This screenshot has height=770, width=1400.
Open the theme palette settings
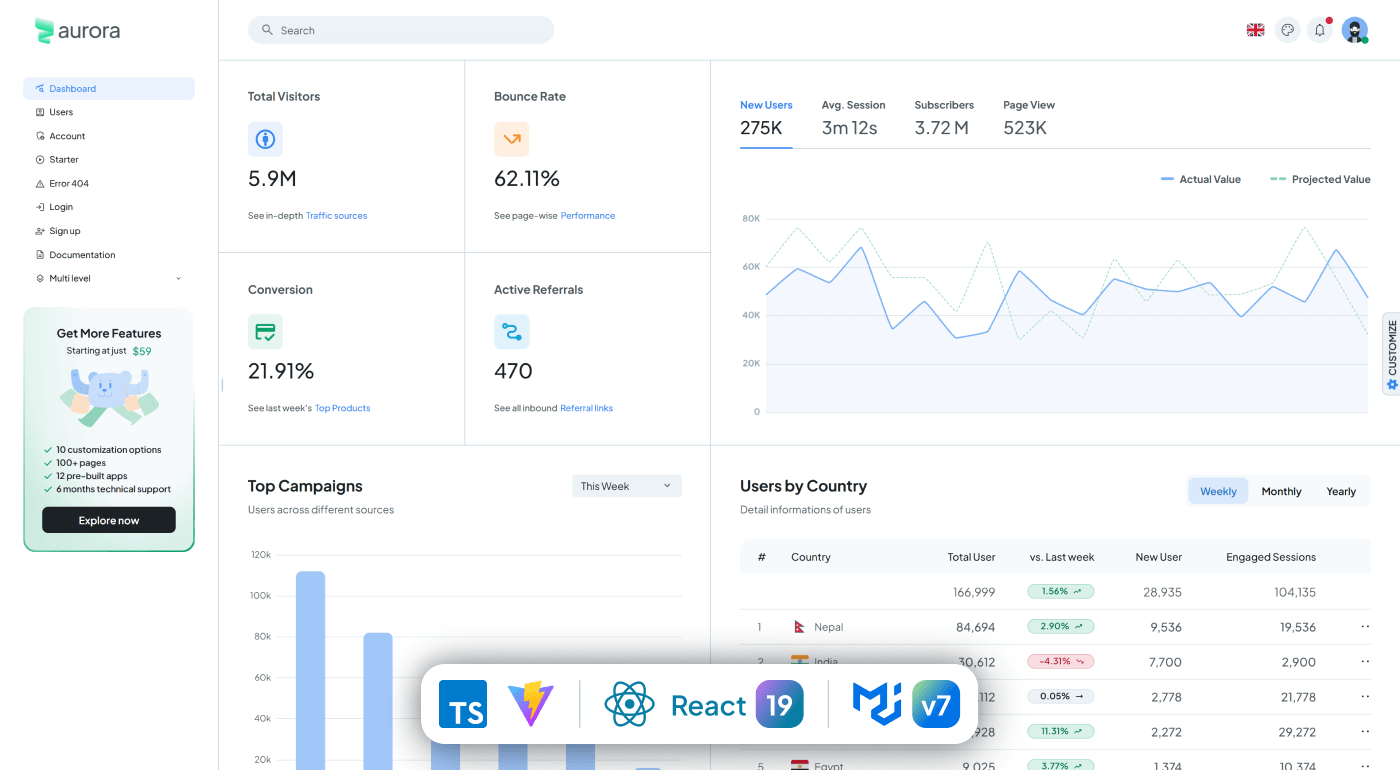click(1287, 29)
